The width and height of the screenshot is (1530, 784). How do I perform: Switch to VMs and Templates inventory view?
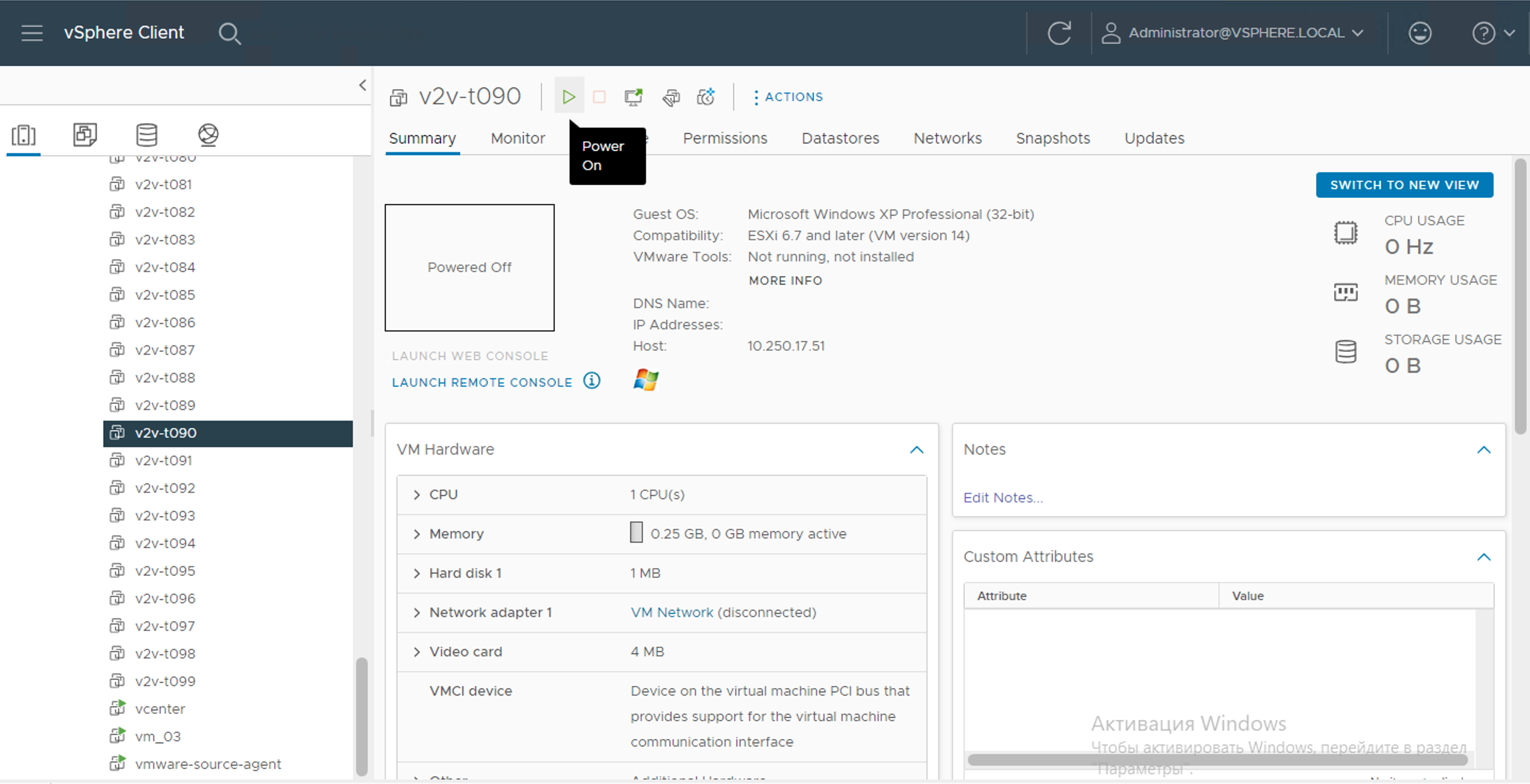[85, 135]
